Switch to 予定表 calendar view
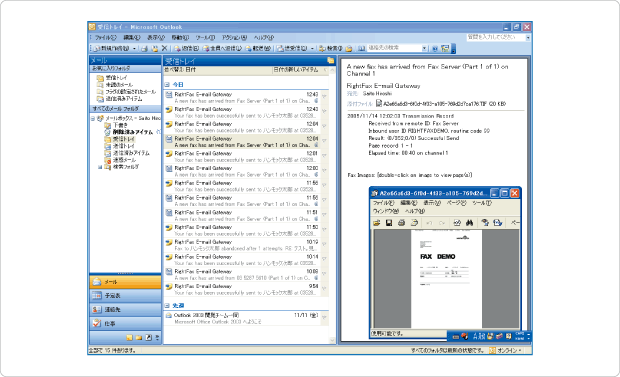The width and height of the screenshot is (620, 377). pos(125,296)
